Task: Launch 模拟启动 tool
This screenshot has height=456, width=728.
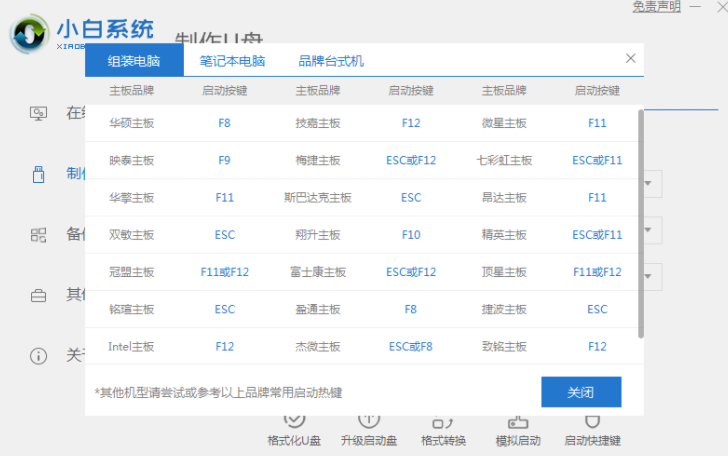Action: tap(518, 430)
